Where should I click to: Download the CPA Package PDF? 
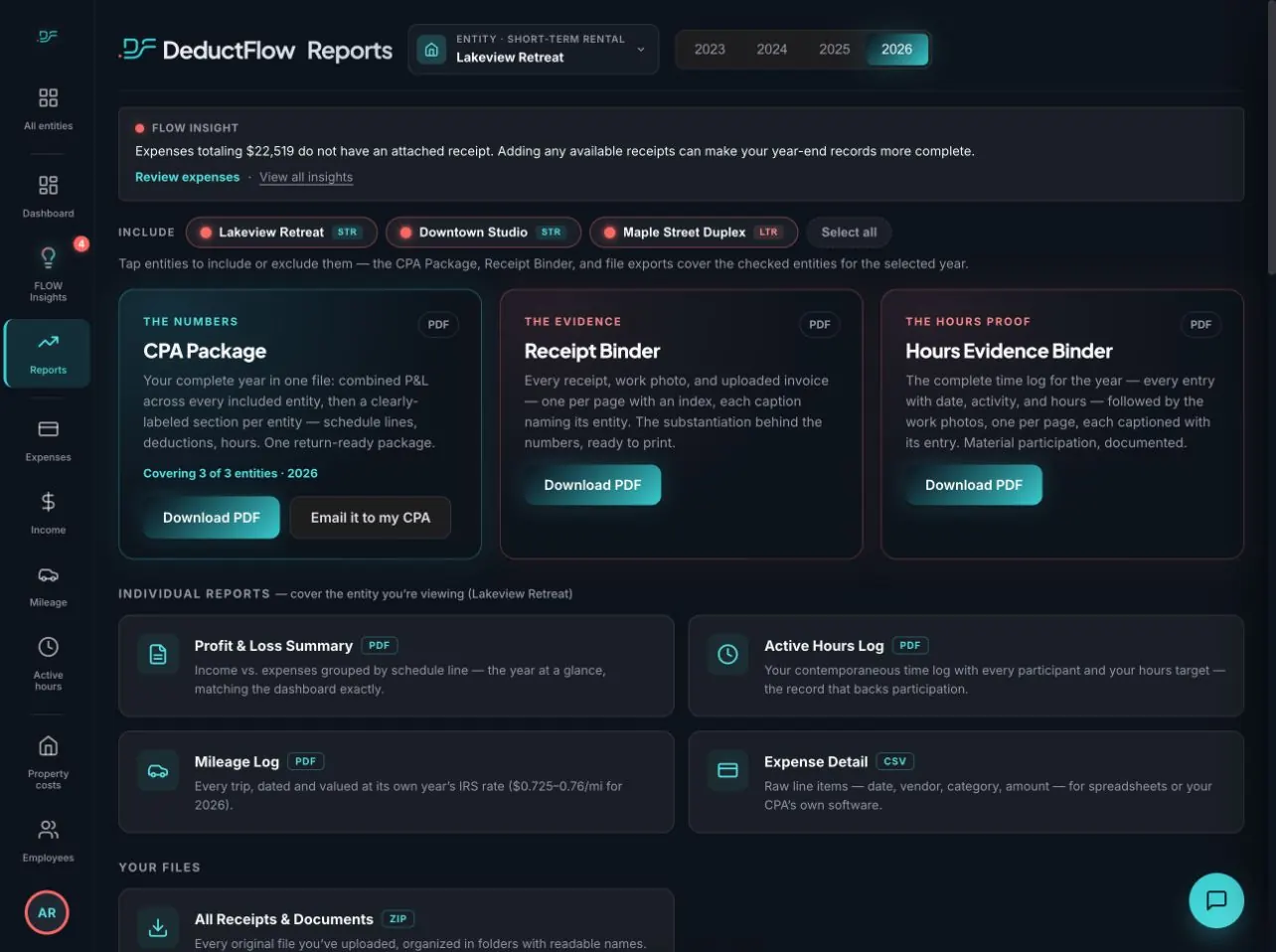212,518
